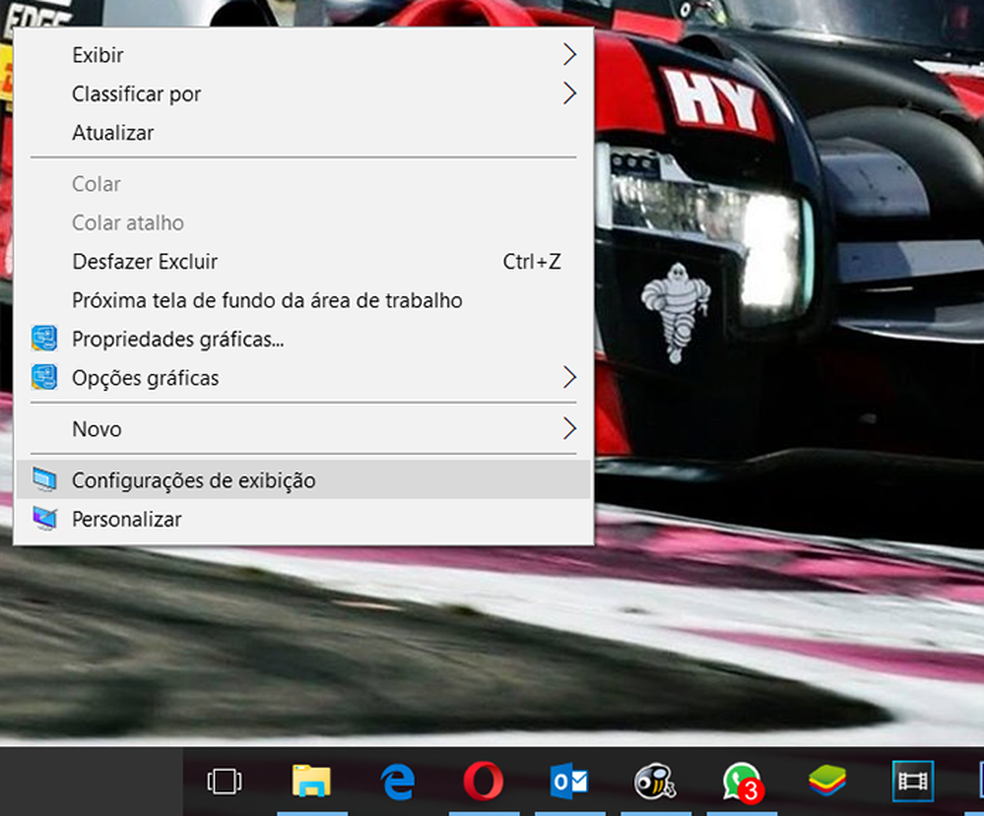Open Propriedades gráficas...
This screenshot has height=816, width=984.
pyautogui.click(x=304, y=340)
